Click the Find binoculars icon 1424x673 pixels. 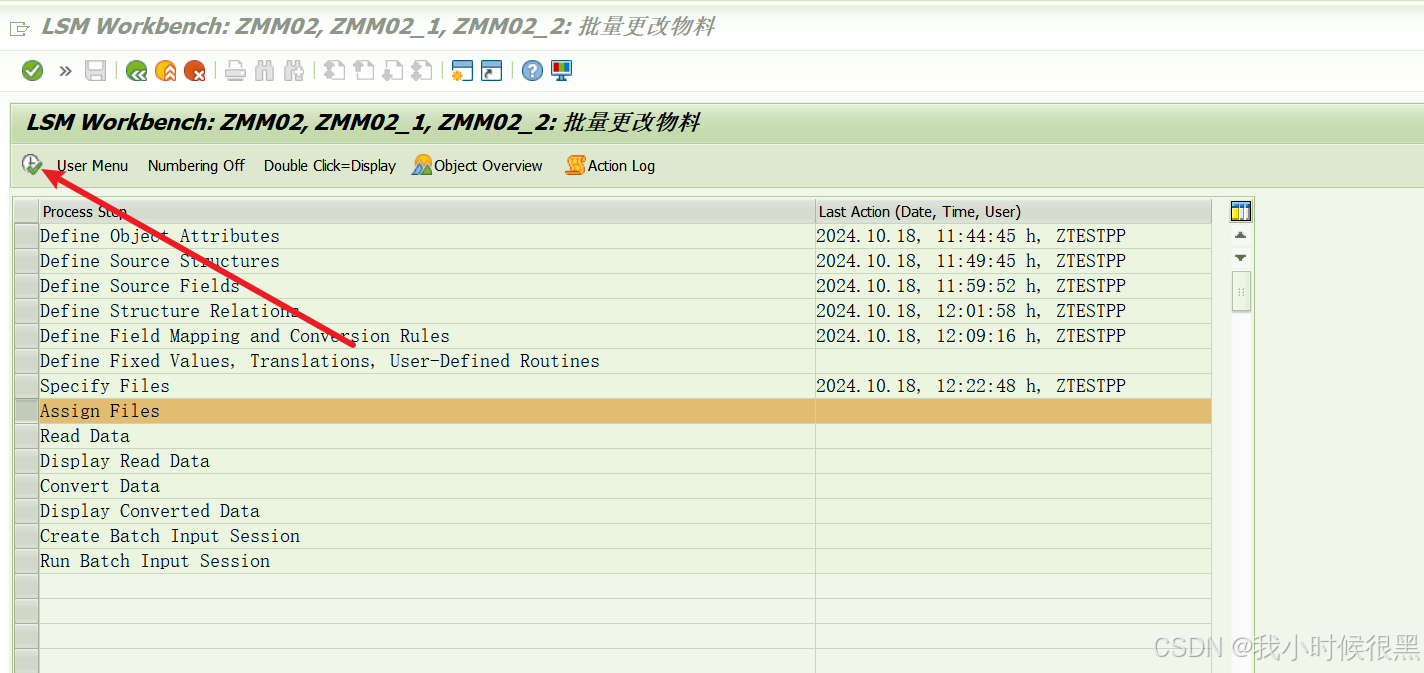click(264, 70)
